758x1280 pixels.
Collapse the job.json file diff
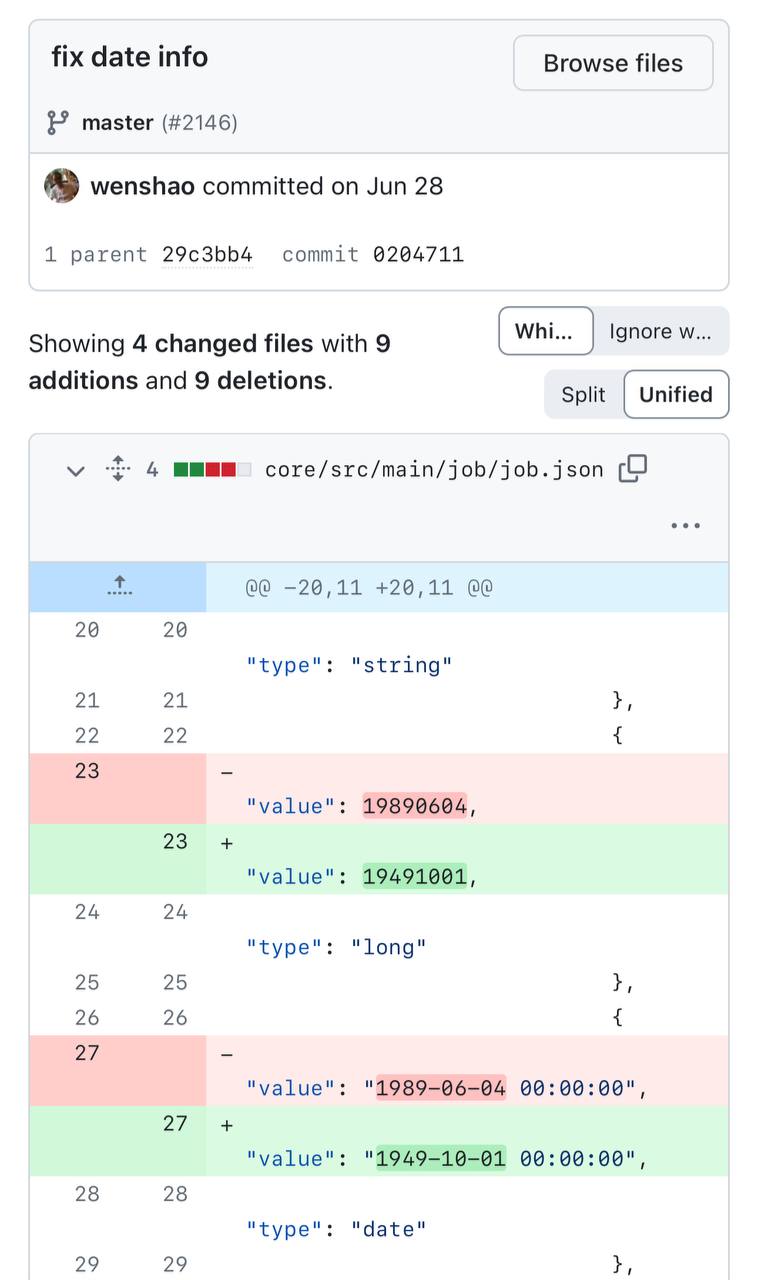[75, 470]
